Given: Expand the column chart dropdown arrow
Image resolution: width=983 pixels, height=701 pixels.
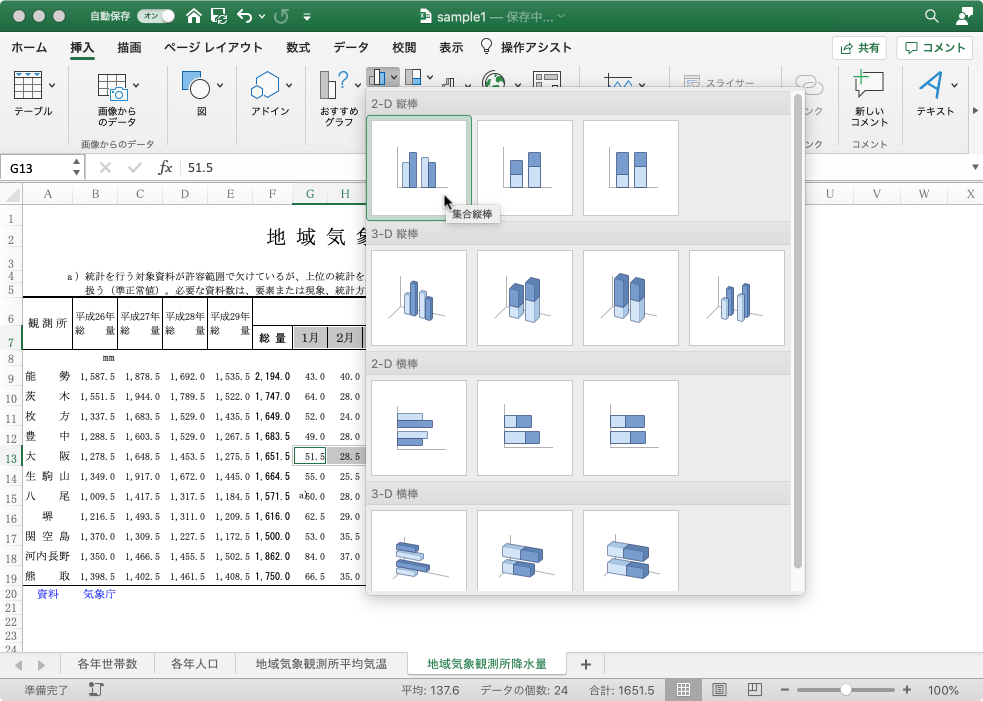Looking at the screenshot, I should pos(394,78).
